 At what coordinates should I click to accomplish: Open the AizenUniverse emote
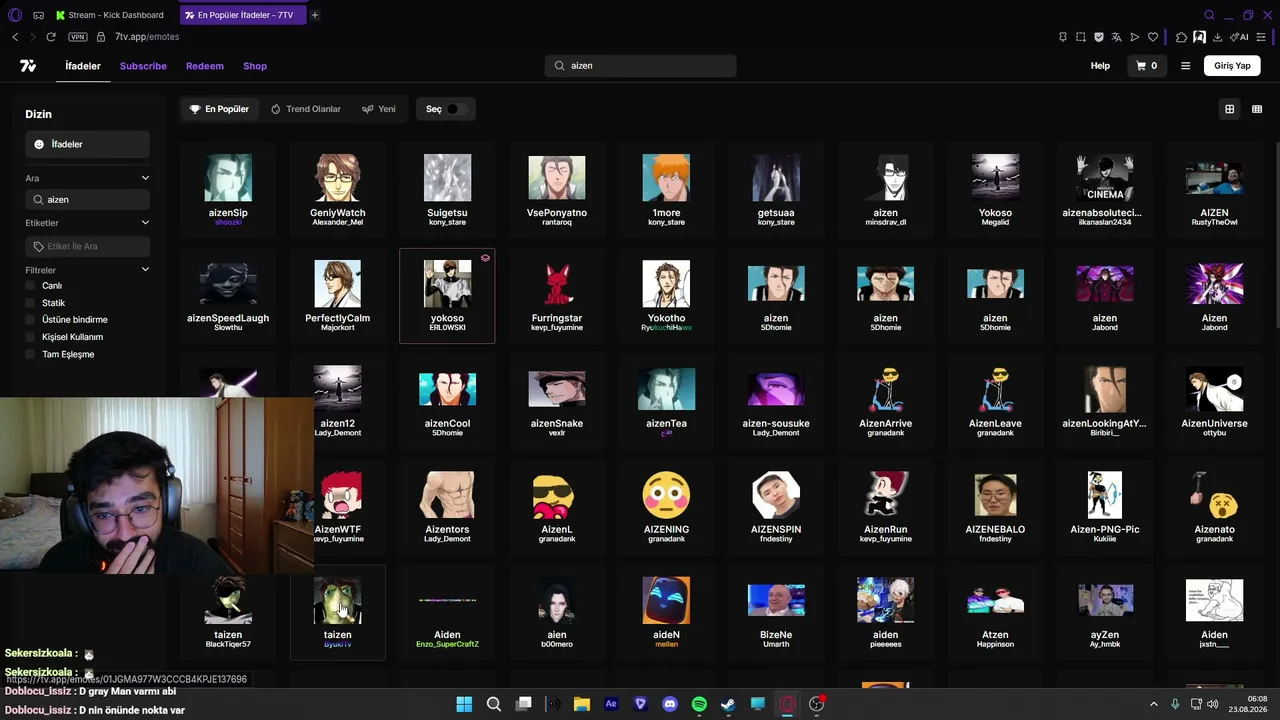1214,400
